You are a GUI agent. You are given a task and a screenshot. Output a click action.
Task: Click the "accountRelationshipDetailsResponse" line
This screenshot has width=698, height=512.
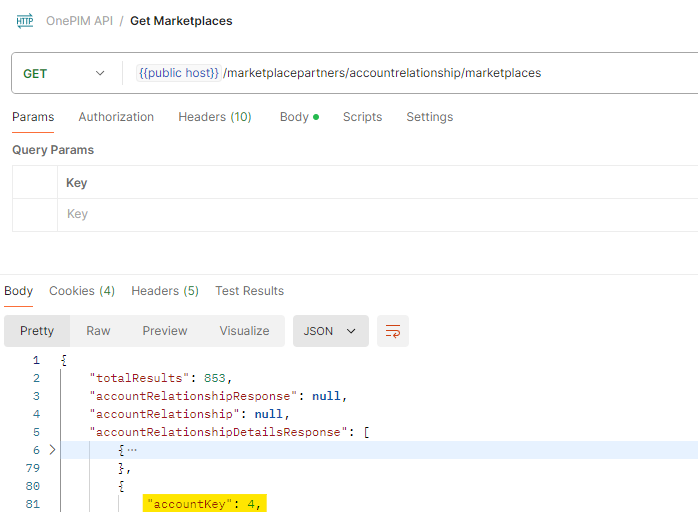click(229, 432)
